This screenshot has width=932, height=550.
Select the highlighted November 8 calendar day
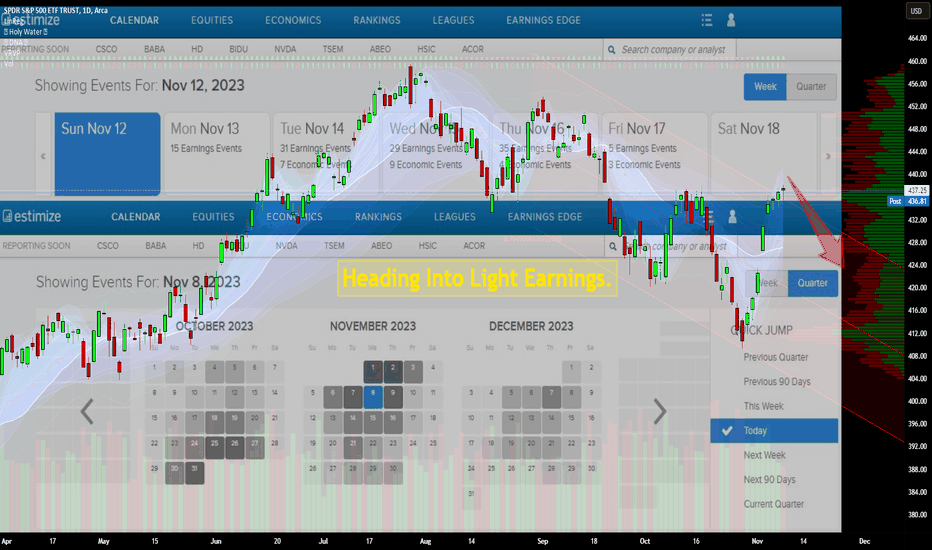(x=373, y=397)
